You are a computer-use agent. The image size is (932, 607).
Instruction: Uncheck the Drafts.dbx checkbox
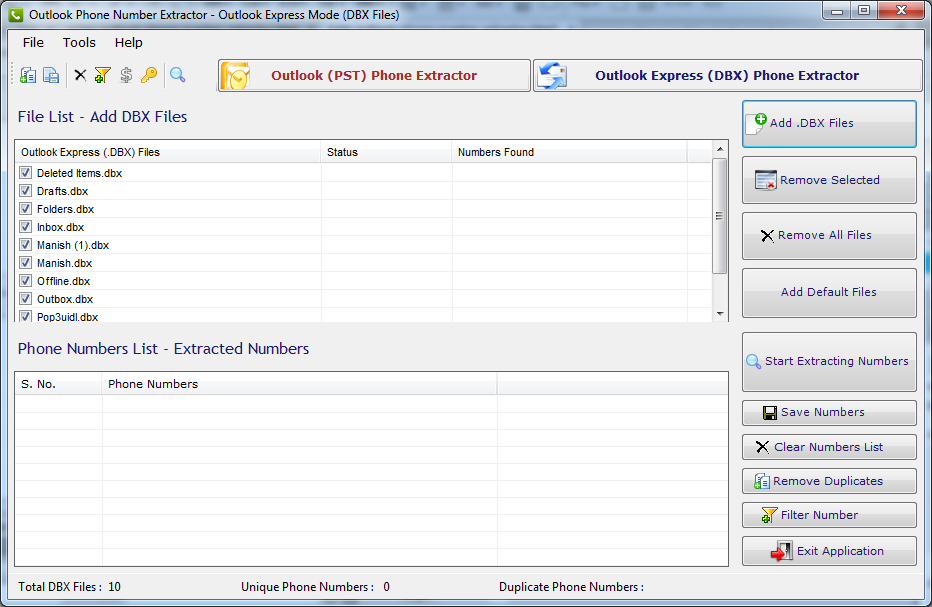click(x=26, y=191)
